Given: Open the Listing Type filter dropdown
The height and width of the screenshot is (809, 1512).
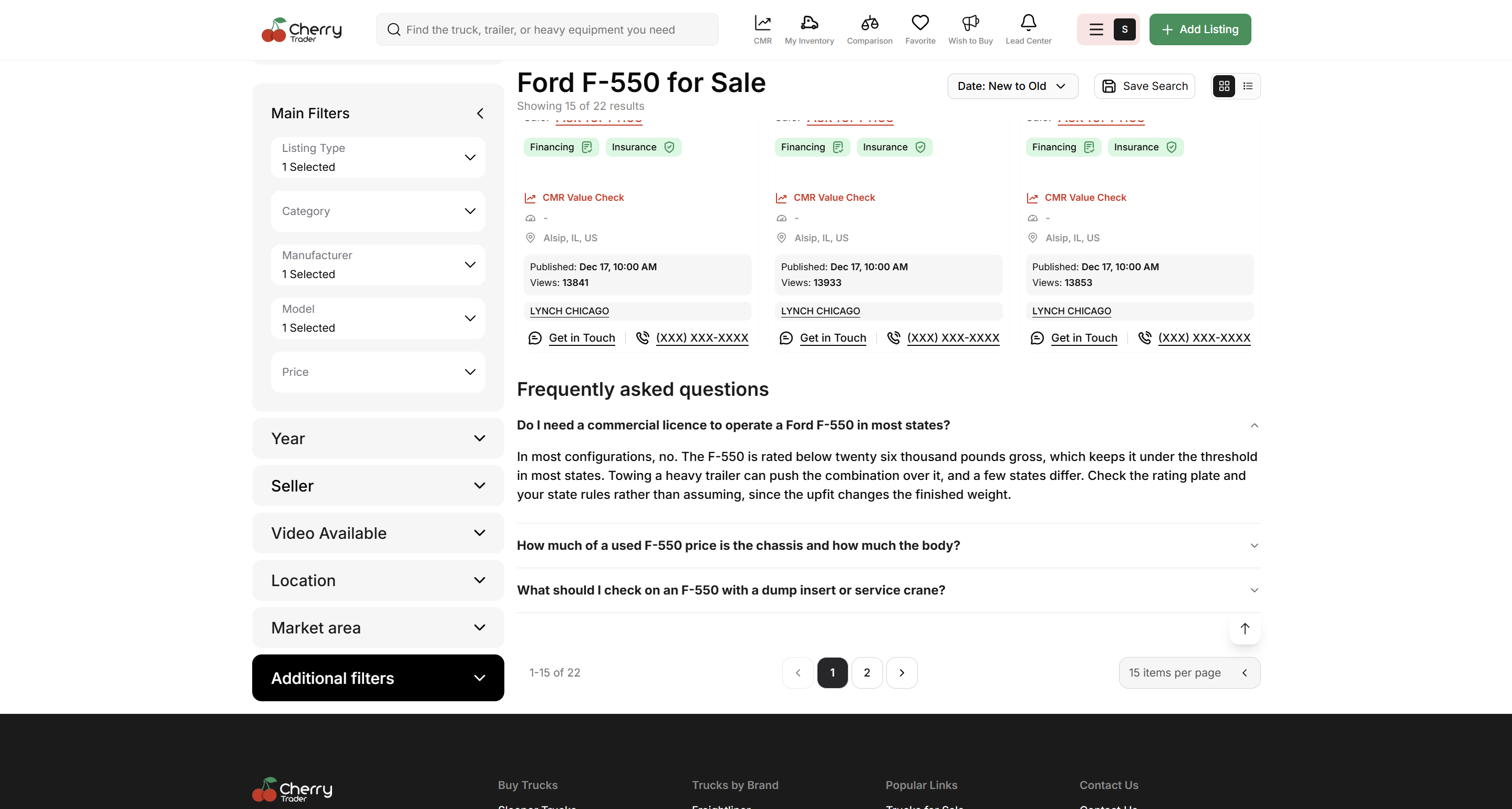Looking at the screenshot, I should (x=378, y=158).
